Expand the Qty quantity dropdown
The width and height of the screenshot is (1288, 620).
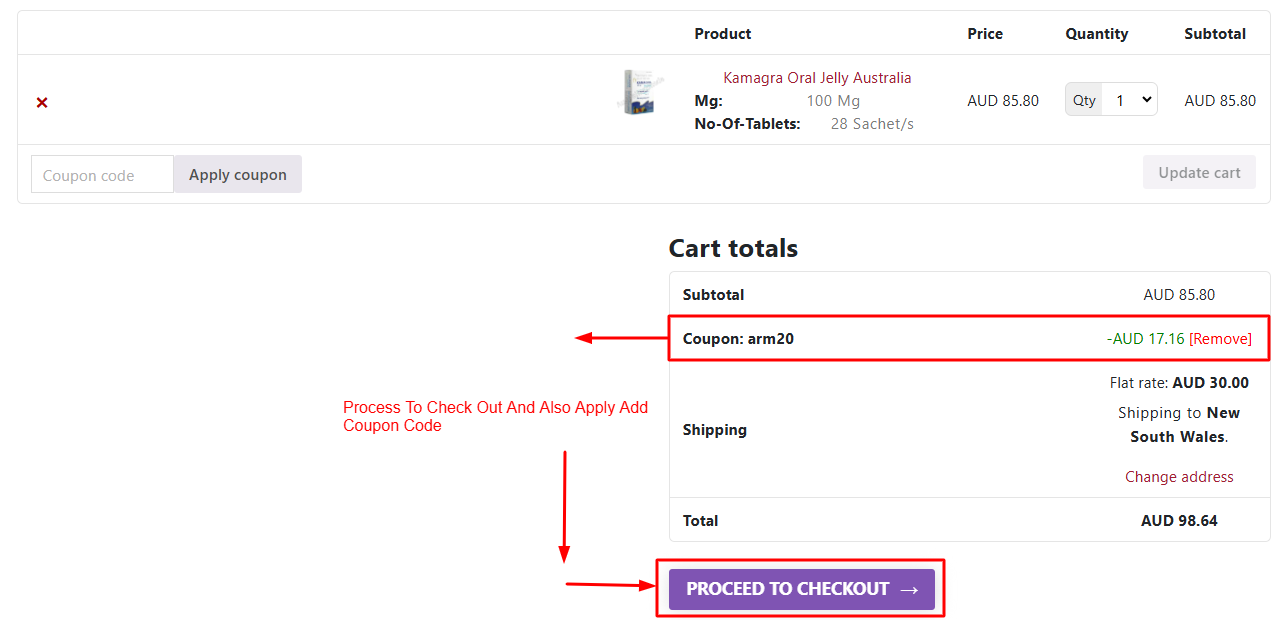[1131, 100]
